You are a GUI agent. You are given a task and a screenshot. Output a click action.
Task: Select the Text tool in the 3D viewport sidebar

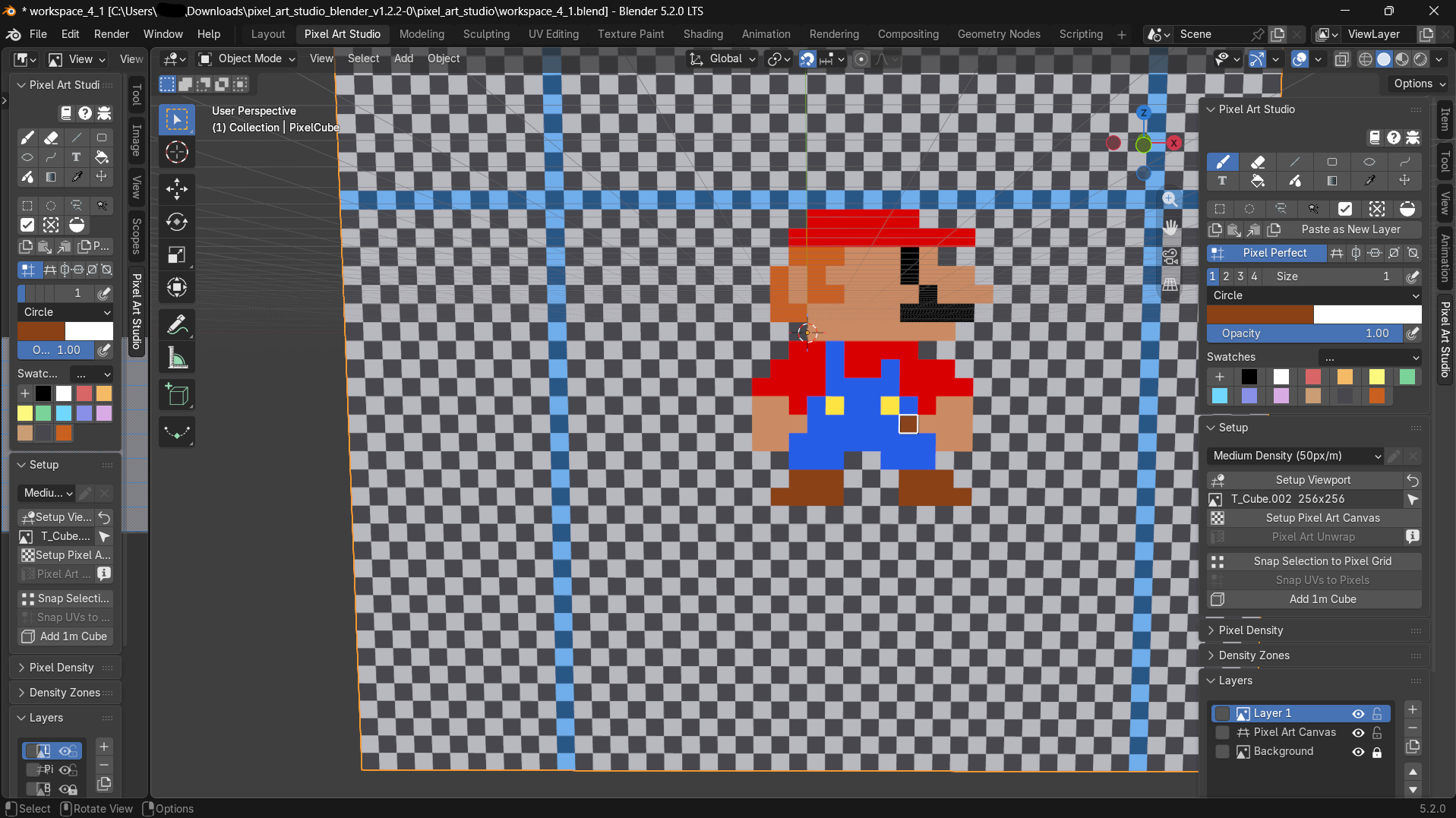(1222, 181)
